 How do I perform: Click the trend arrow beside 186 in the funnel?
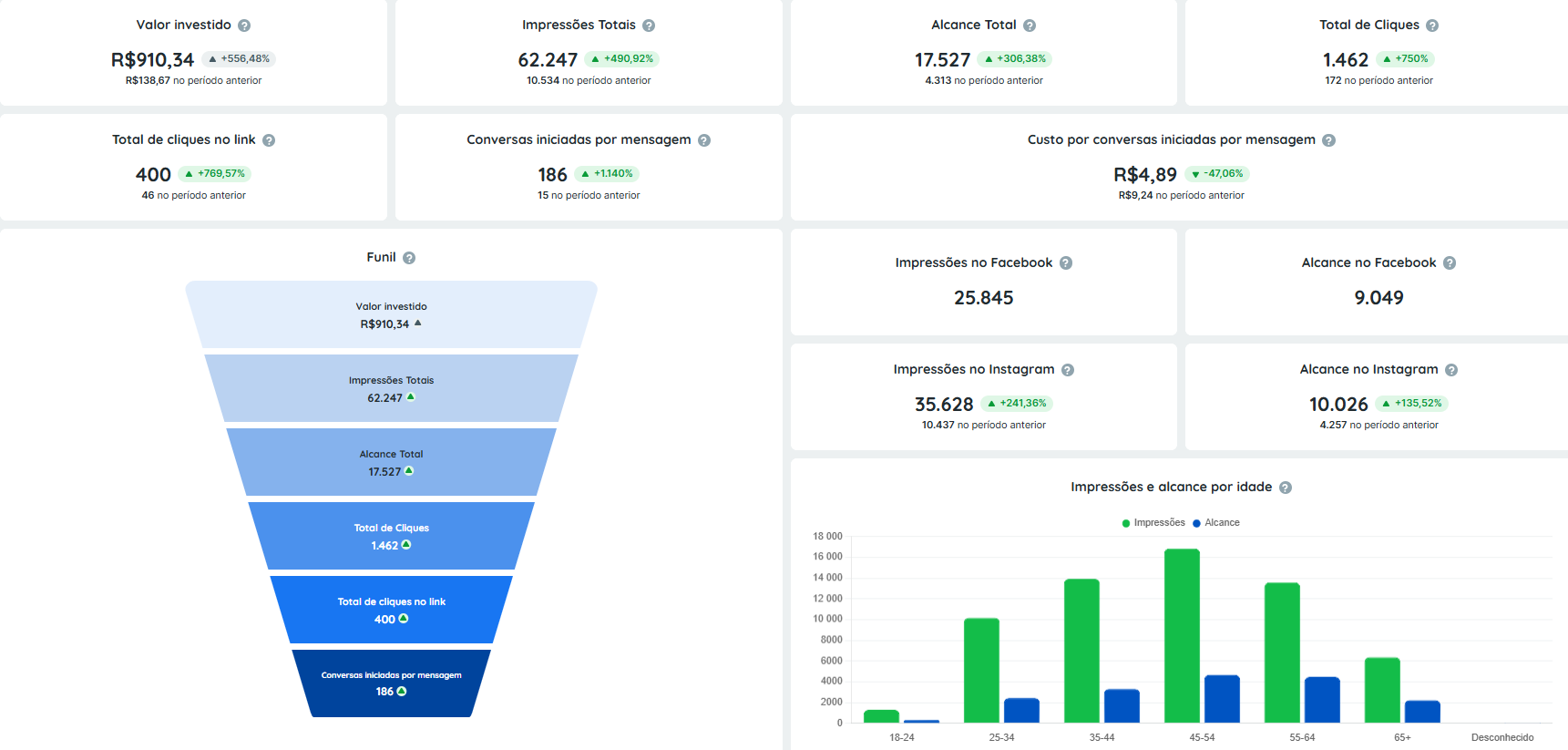coord(402,691)
